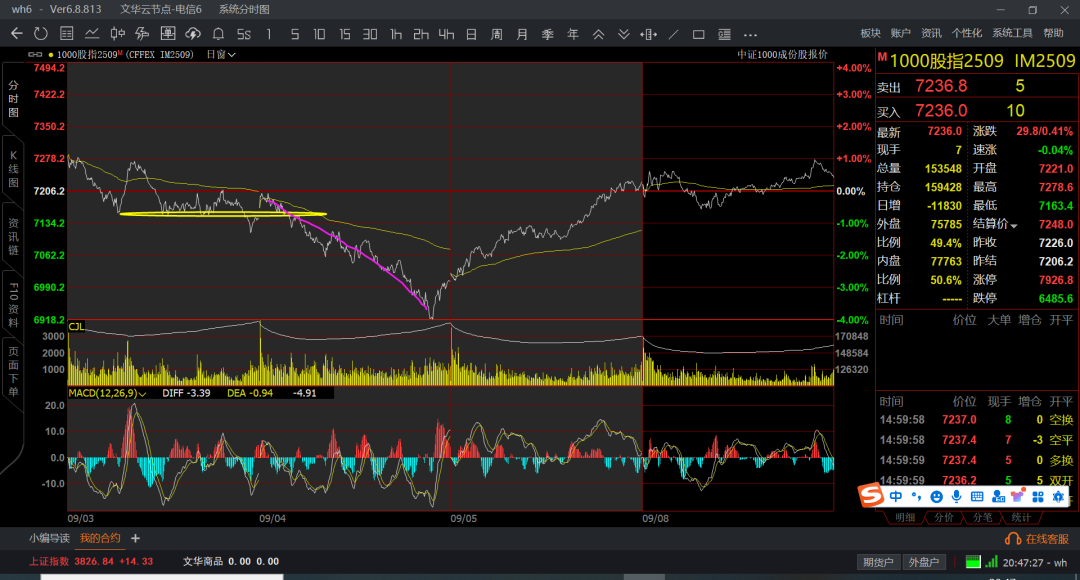Open the framed chart panel toolbar icon
The width and height of the screenshot is (1080, 580).
168,34
